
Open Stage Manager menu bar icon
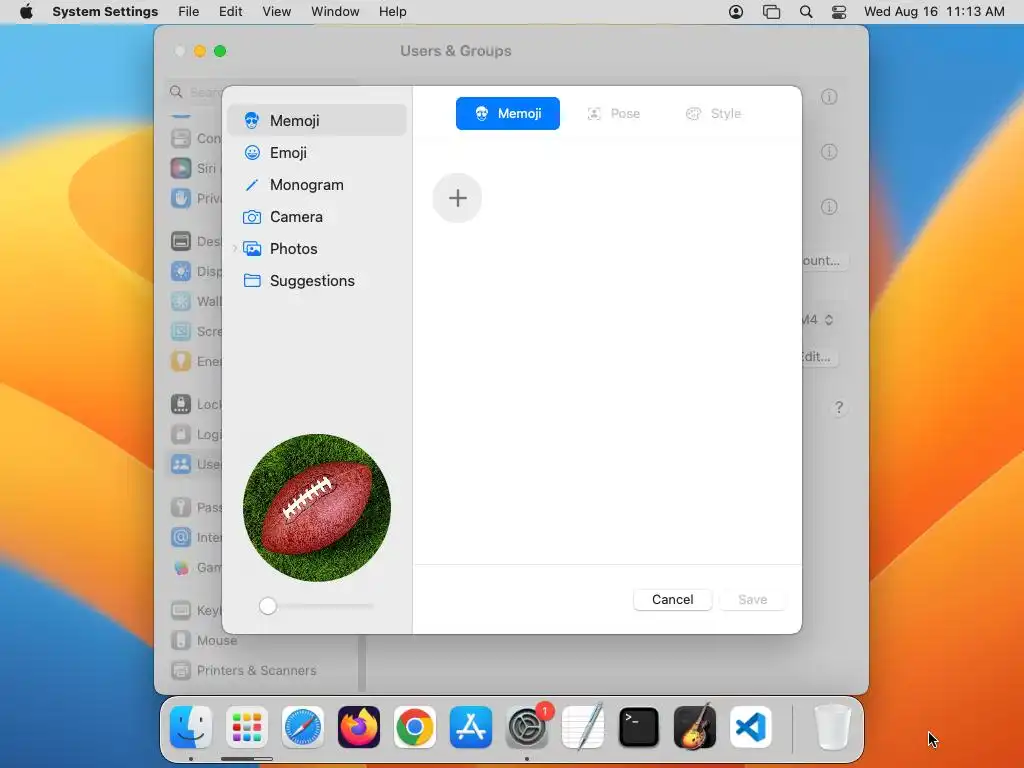pyautogui.click(x=771, y=12)
